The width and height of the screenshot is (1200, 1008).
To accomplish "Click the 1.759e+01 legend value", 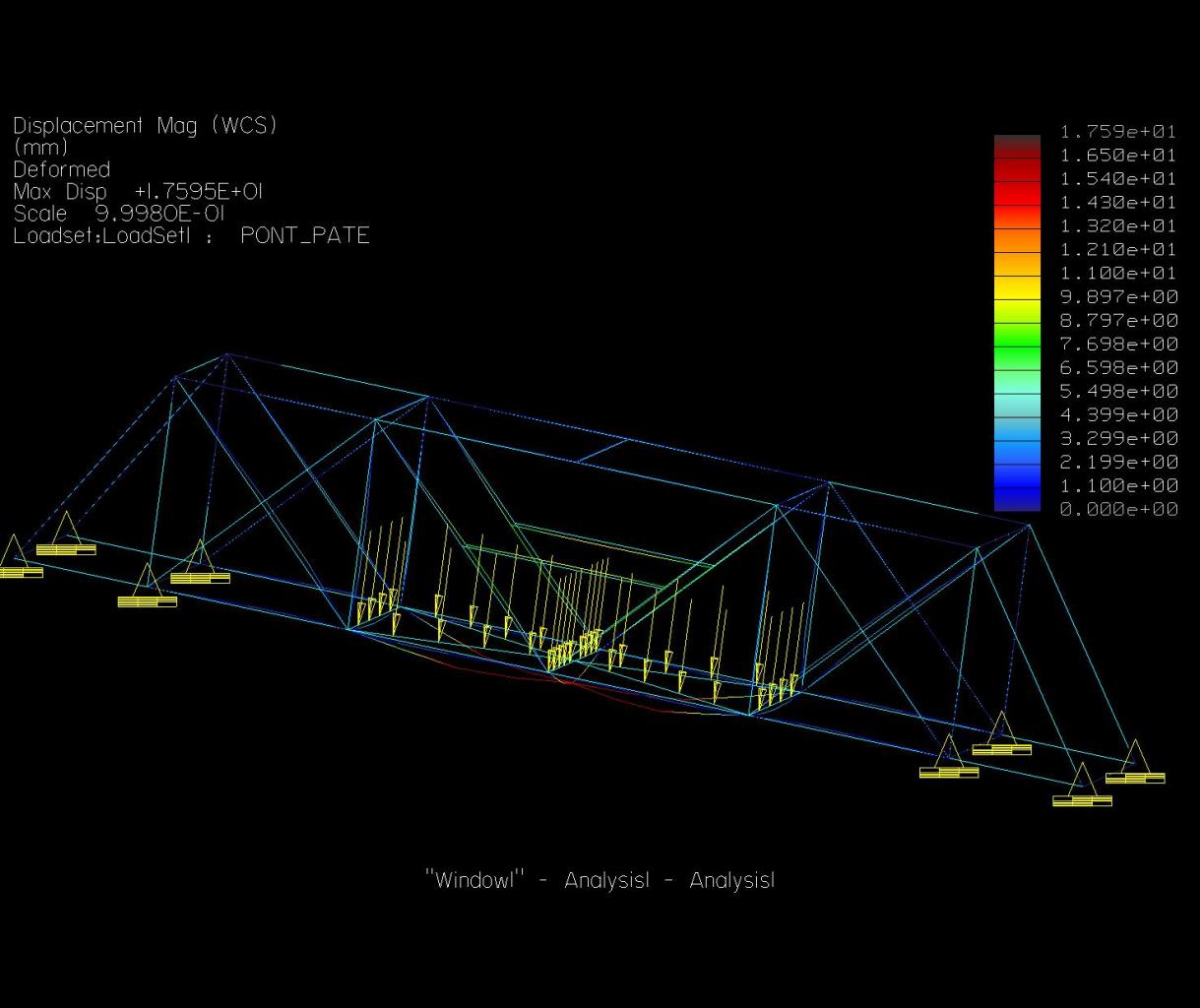I will click(x=1118, y=131).
